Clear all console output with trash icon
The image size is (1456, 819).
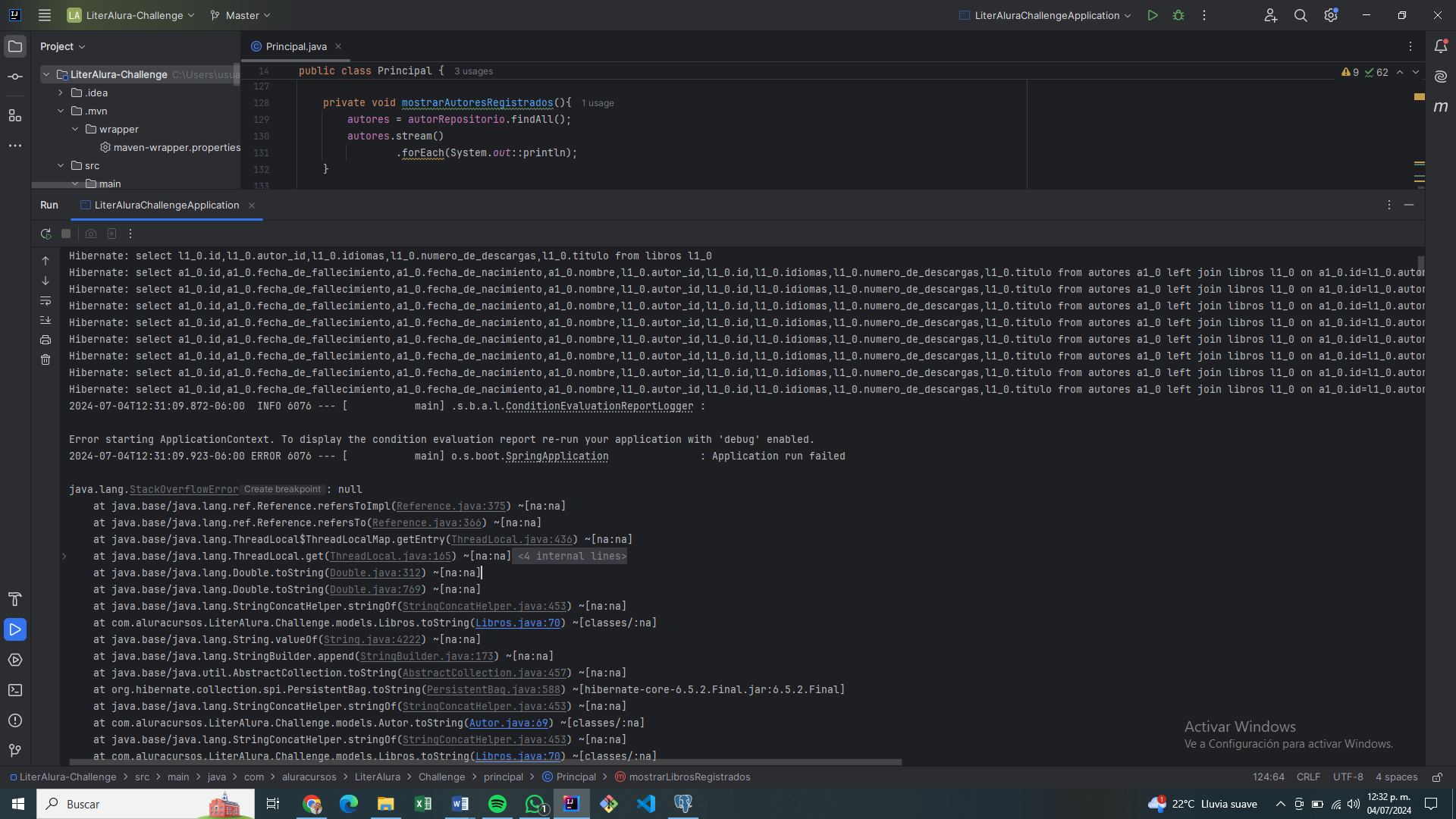45,359
